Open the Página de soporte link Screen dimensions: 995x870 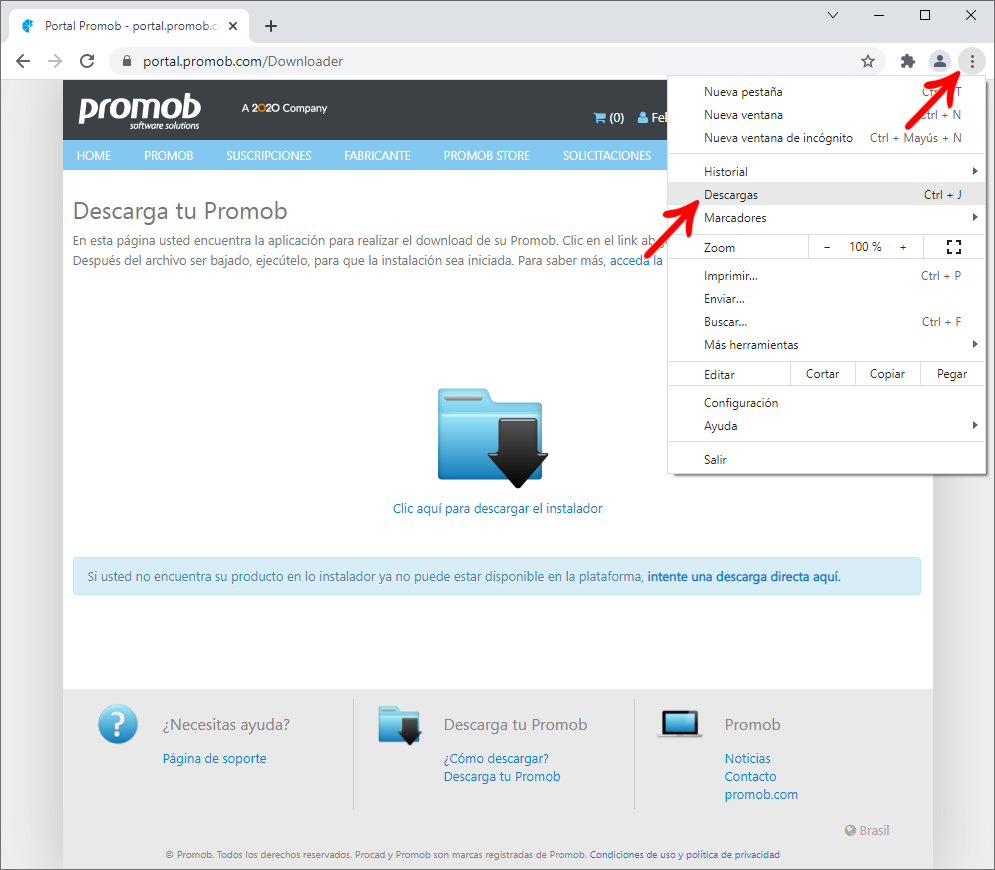[x=214, y=758]
